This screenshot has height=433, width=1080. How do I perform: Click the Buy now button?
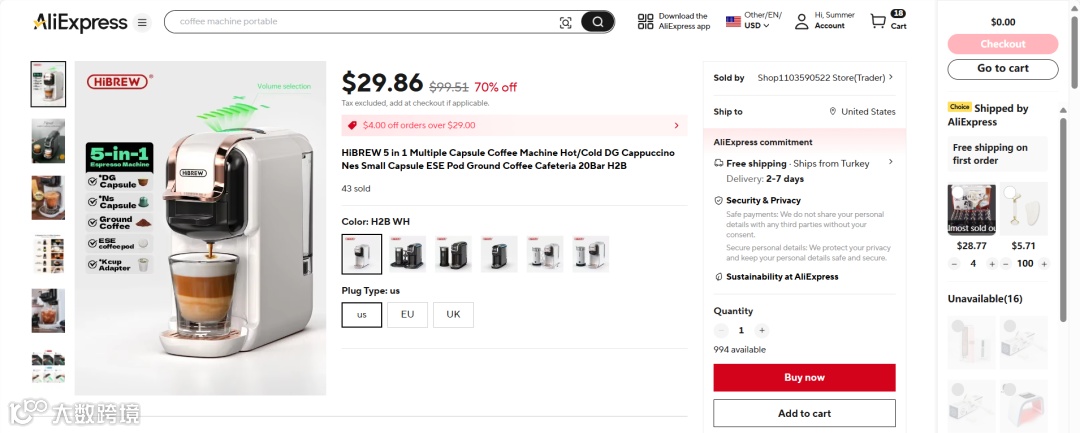pos(804,377)
